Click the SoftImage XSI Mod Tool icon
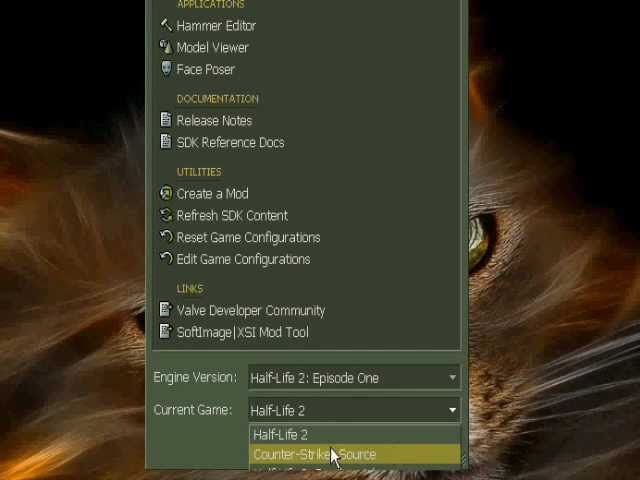 click(166, 331)
